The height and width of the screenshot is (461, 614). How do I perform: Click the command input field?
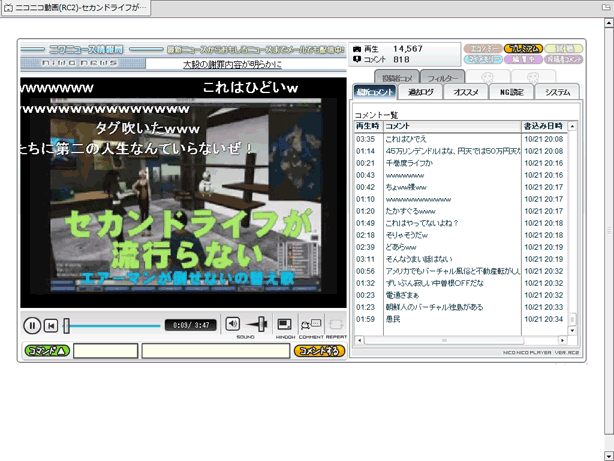tap(106, 351)
